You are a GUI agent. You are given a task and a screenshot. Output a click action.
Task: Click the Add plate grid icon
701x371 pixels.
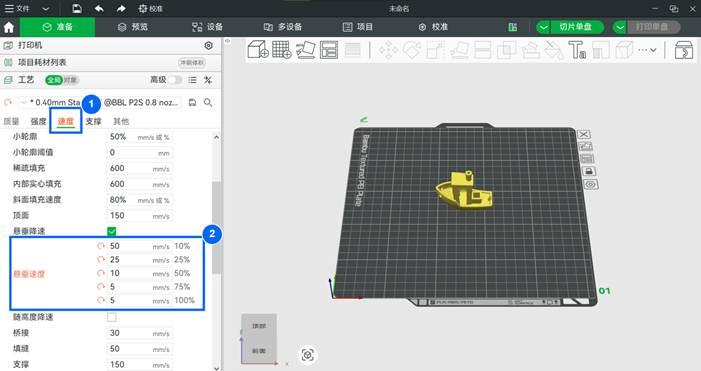pos(282,49)
